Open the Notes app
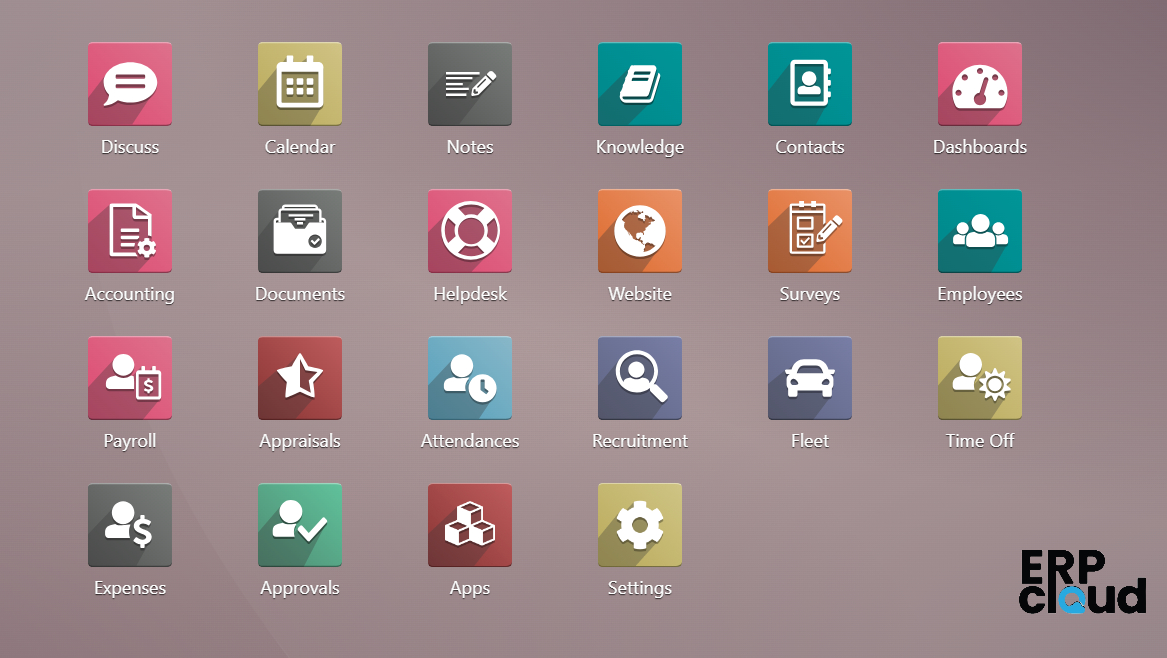This screenshot has height=658, width=1167. [470, 84]
